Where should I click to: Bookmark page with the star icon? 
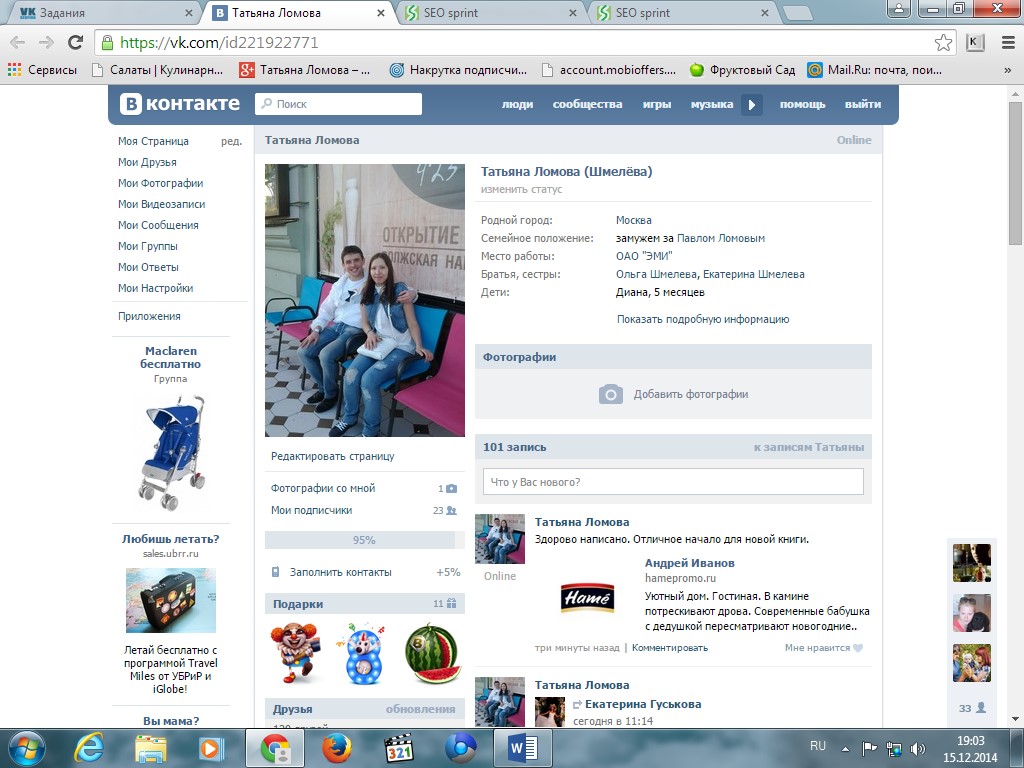coord(943,43)
